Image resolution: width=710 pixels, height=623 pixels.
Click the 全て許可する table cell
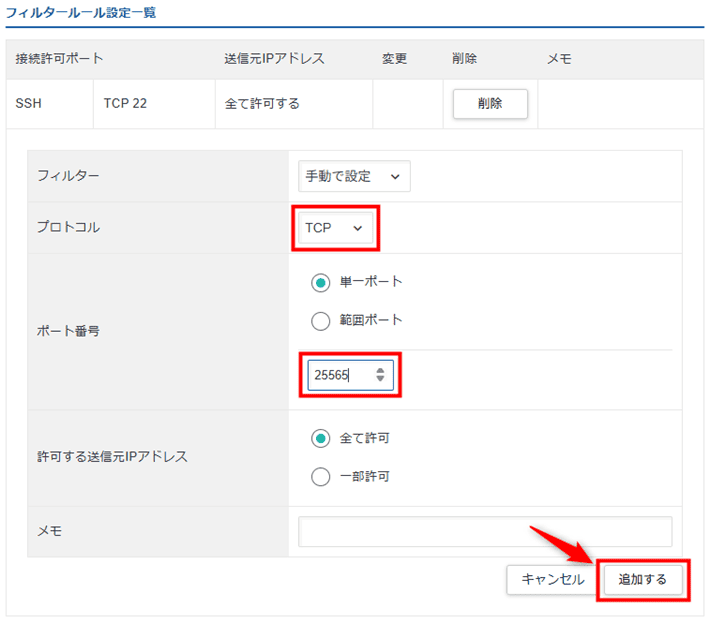coord(294,104)
